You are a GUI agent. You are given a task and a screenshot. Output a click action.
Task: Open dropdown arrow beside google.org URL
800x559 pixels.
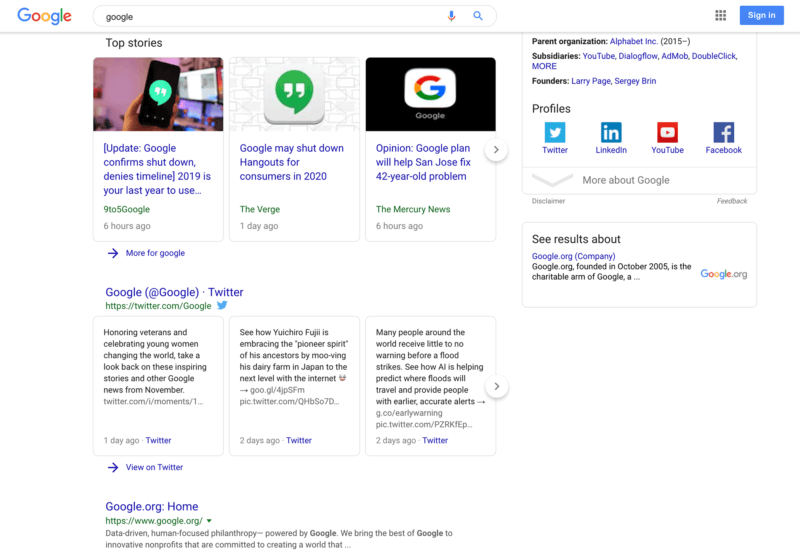(x=209, y=521)
